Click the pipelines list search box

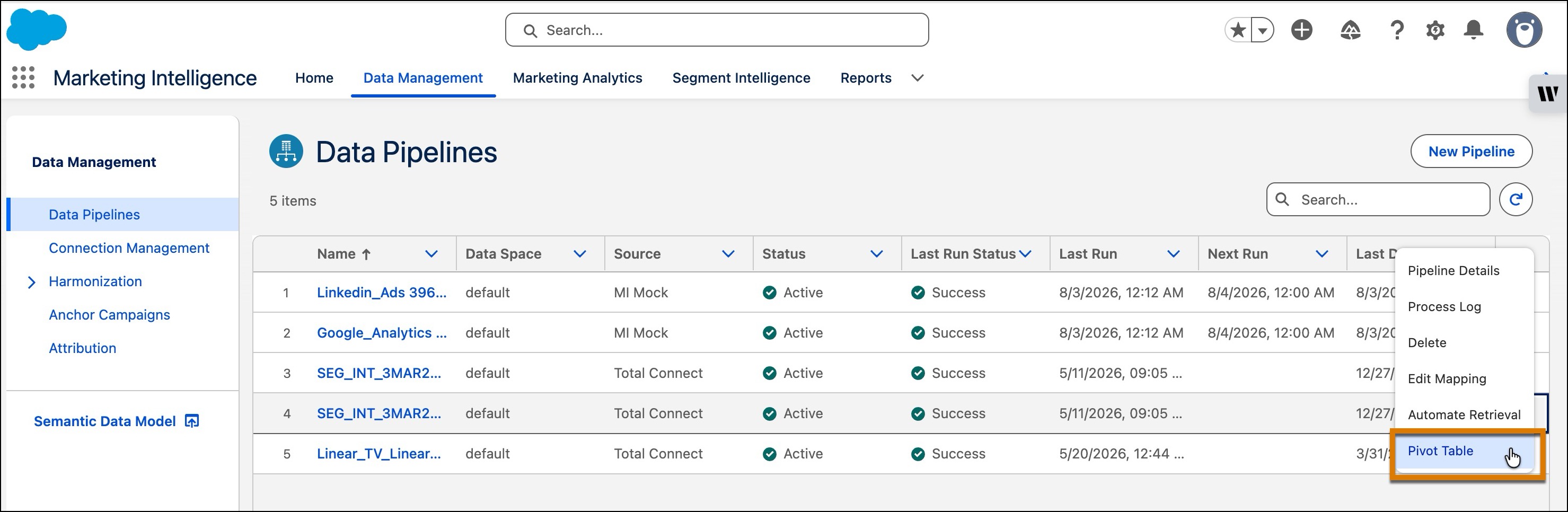(x=1378, y=199)
